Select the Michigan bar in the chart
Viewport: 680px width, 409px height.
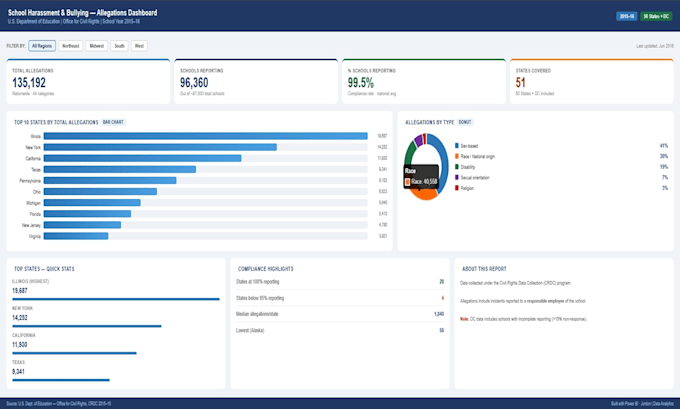click(92, 203)
